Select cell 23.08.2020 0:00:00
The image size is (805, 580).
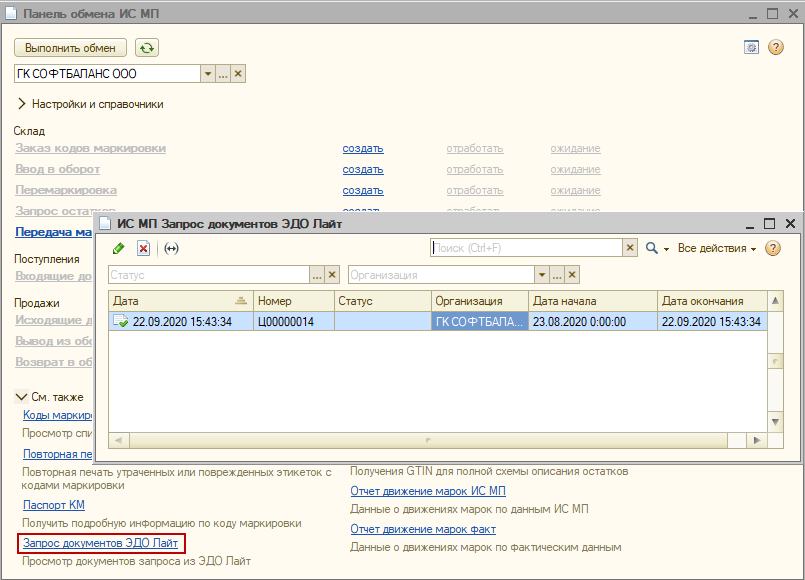(x=592, y=322)
